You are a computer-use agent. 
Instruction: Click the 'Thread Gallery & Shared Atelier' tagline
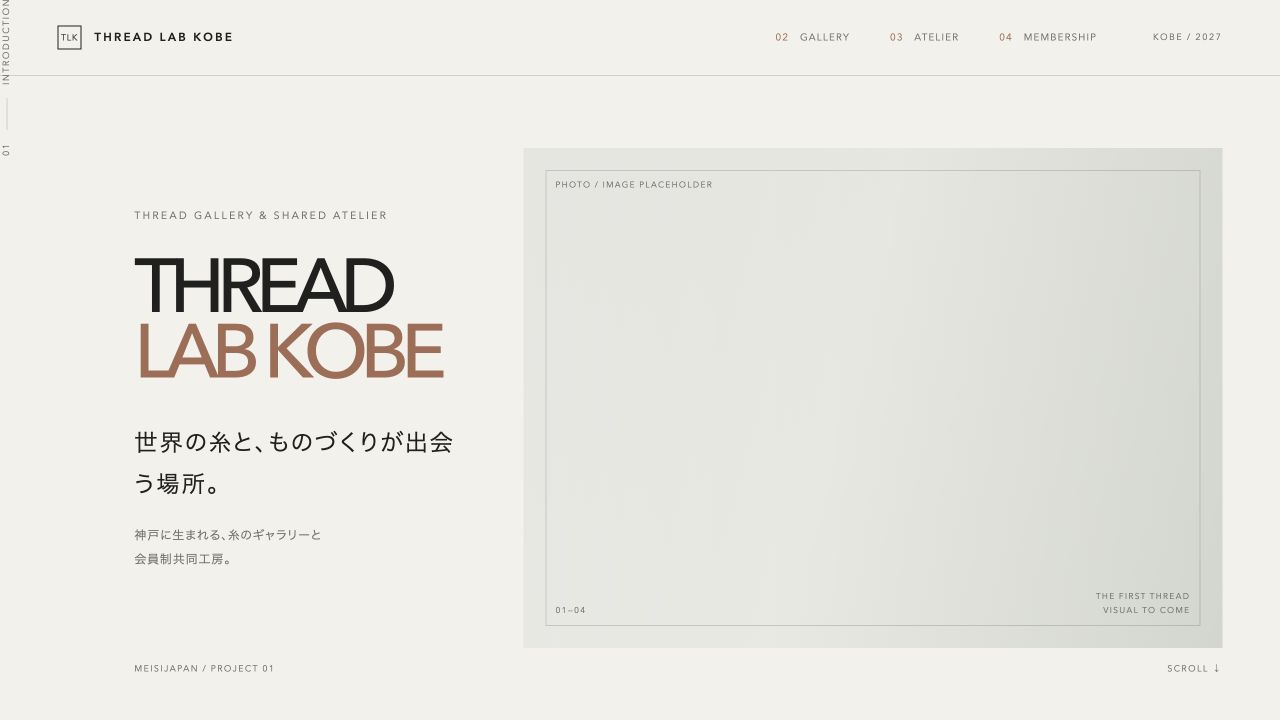261,215
